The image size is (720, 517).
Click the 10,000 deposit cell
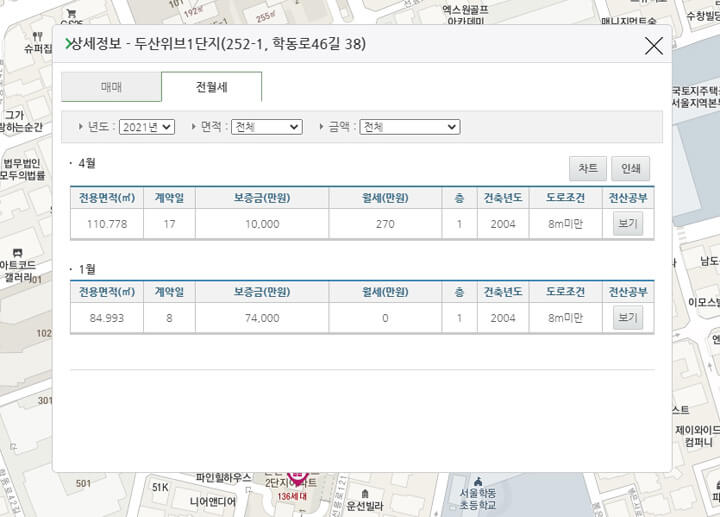coord(262,224)
